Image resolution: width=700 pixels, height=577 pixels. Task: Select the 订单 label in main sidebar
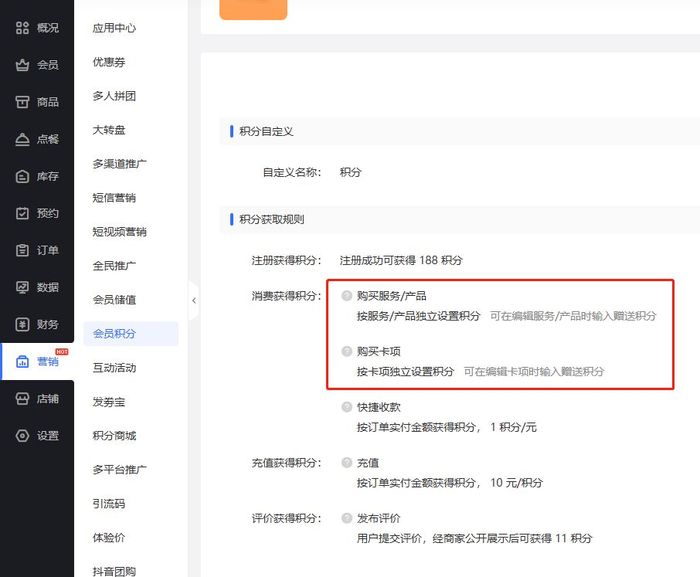pyautogui.click(x=48, y=250)
